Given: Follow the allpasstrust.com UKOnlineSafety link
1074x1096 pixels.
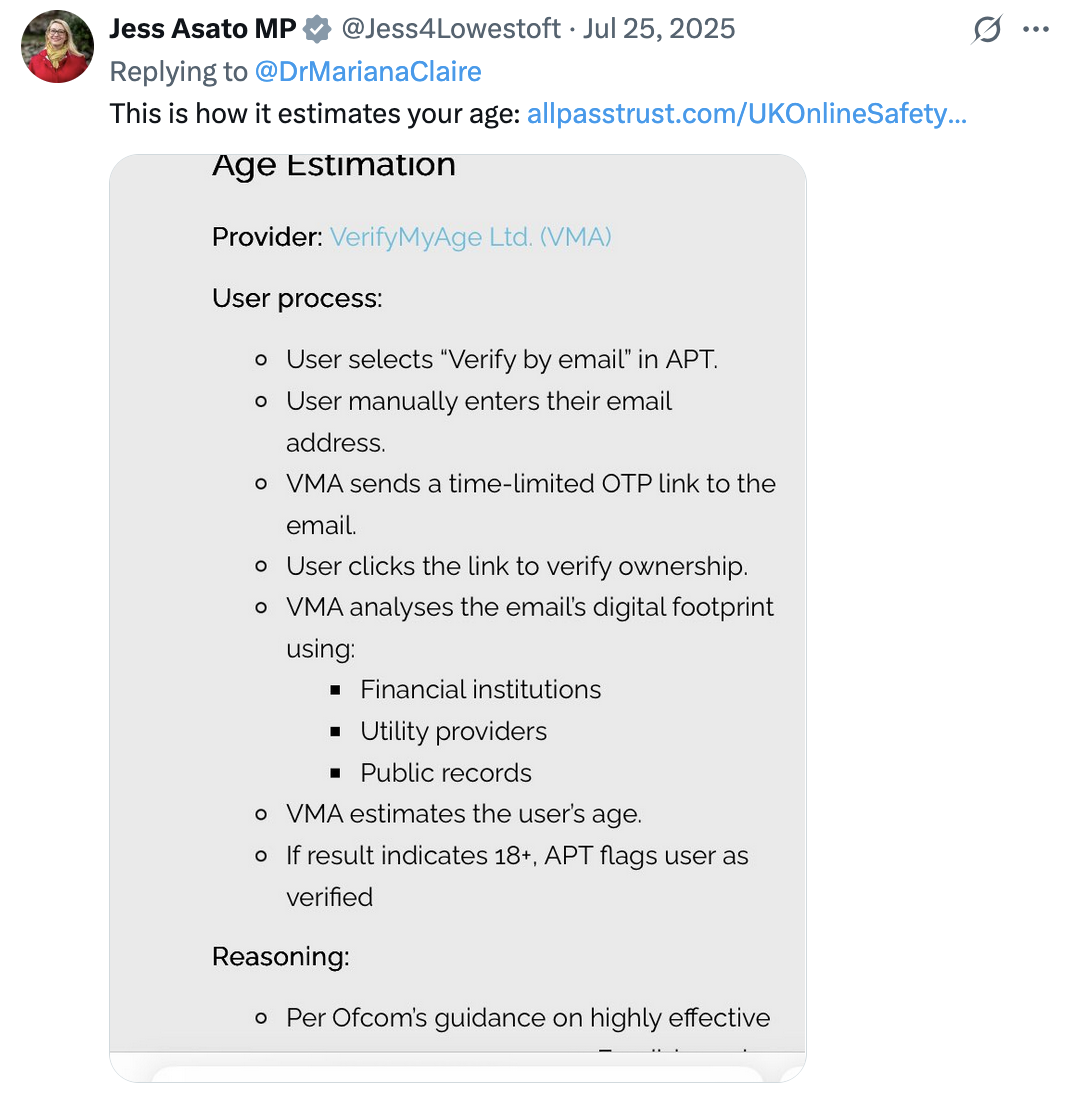Looking at the screenshot, I should point(746,114).
